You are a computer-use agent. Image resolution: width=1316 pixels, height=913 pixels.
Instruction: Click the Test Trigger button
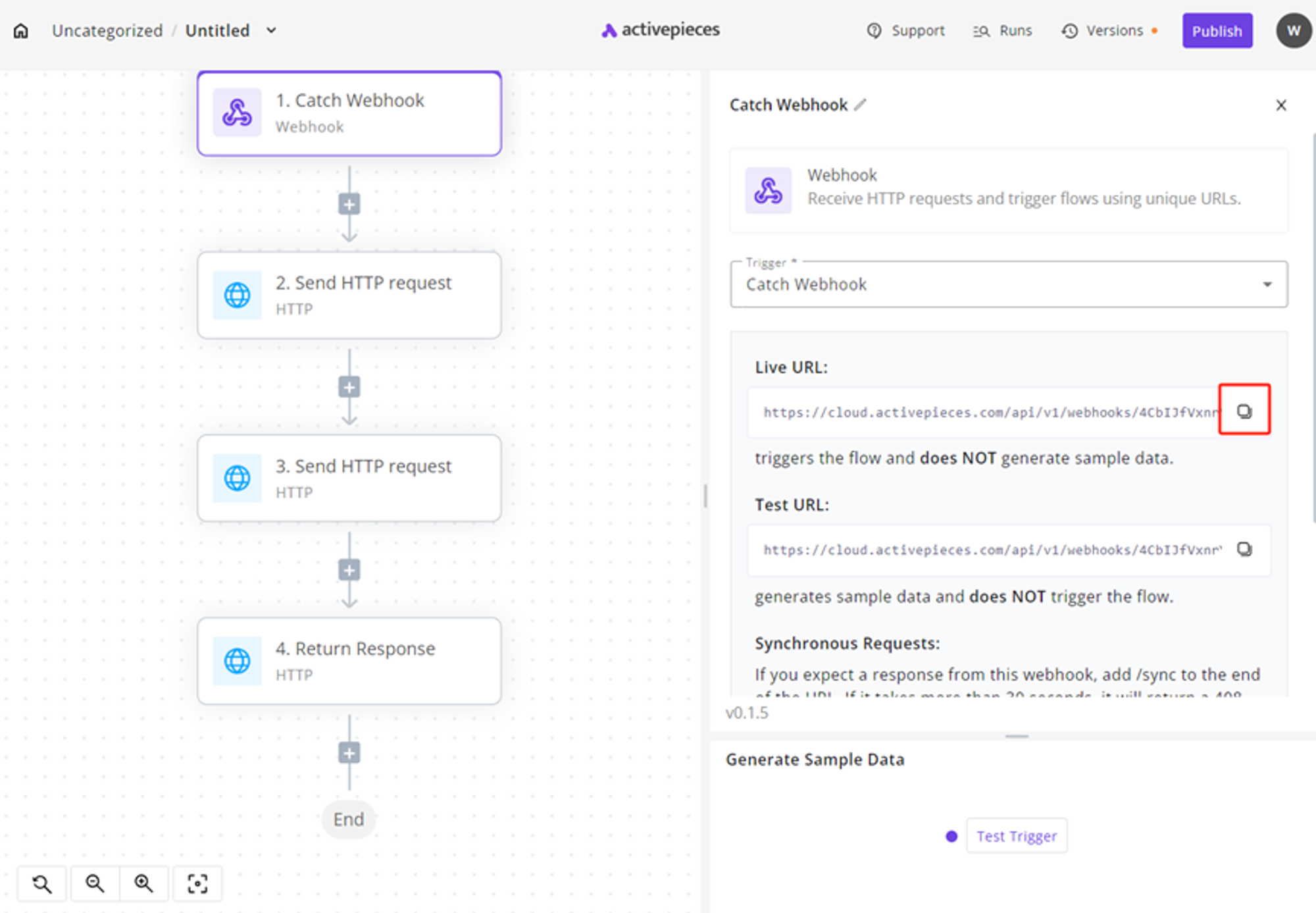click(1016, 836)
